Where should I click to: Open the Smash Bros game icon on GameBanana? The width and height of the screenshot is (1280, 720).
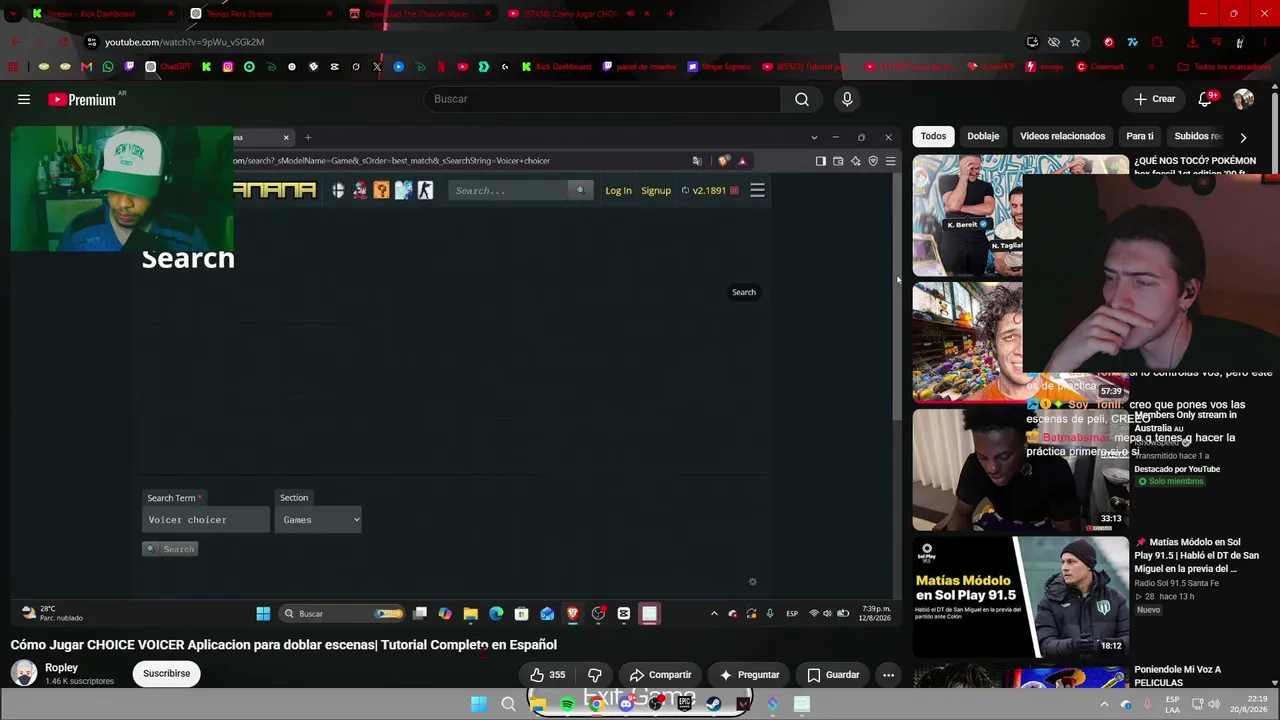(338, 190)
